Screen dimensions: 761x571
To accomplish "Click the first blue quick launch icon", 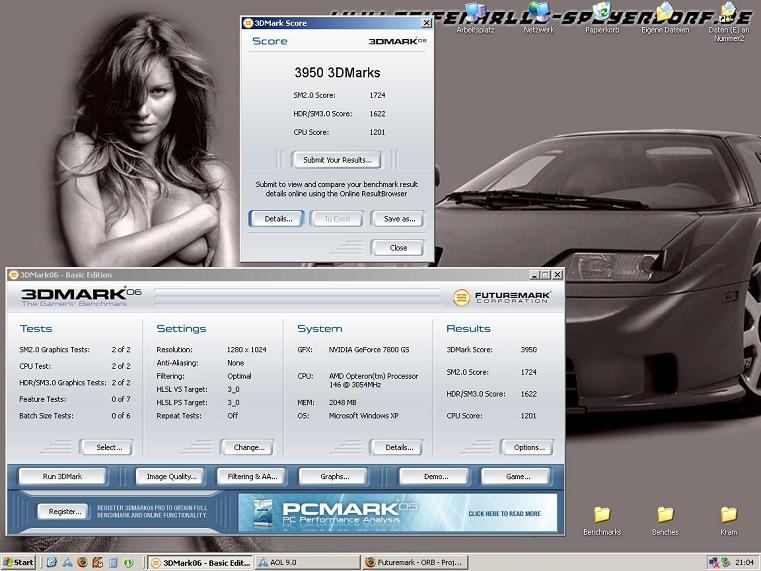I will coord(52,562).
